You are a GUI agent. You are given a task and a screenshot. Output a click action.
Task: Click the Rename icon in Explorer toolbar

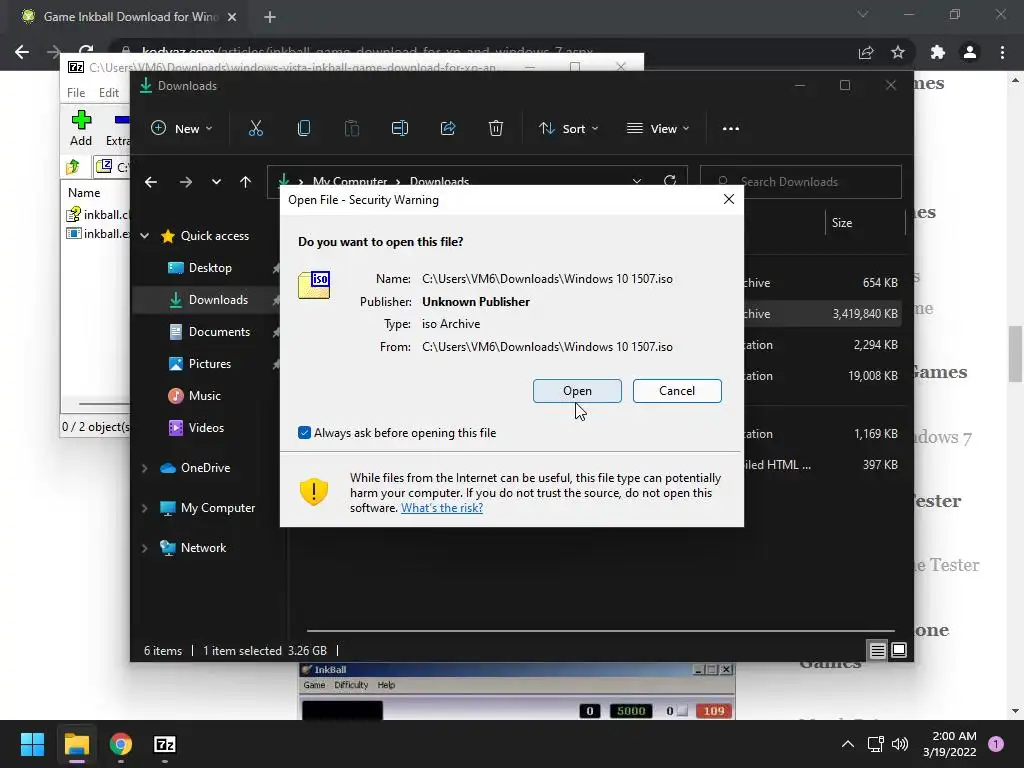[x=400, y=129]
